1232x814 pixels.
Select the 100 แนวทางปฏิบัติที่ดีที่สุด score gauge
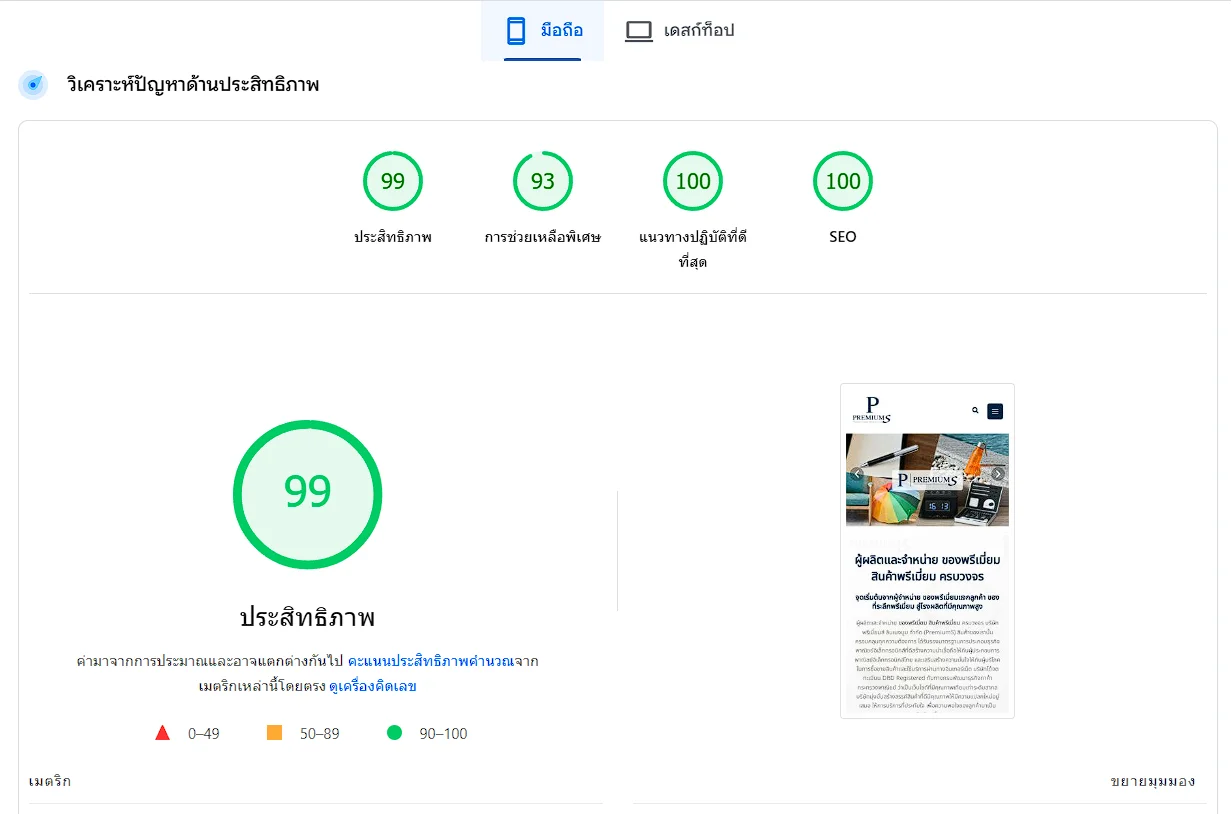coord(693,181)
